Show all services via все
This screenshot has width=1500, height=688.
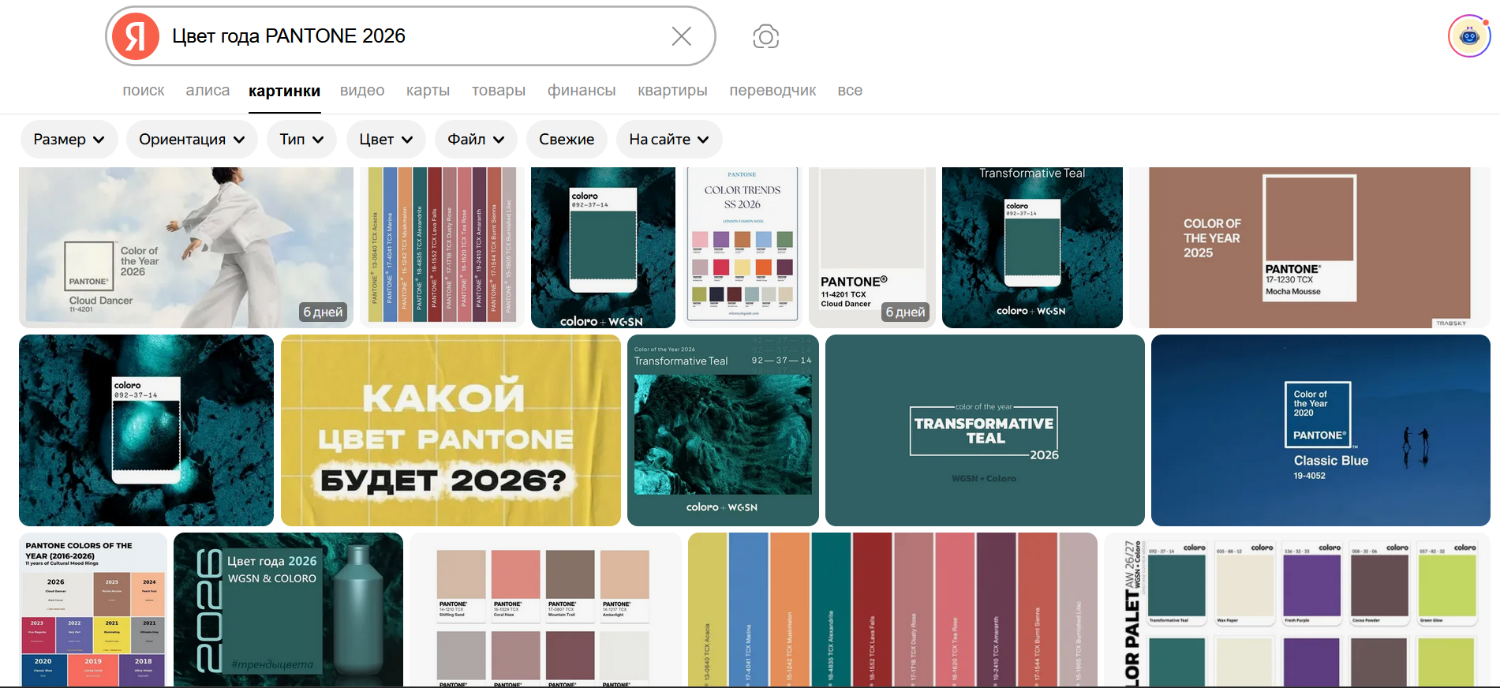[850, 90]
